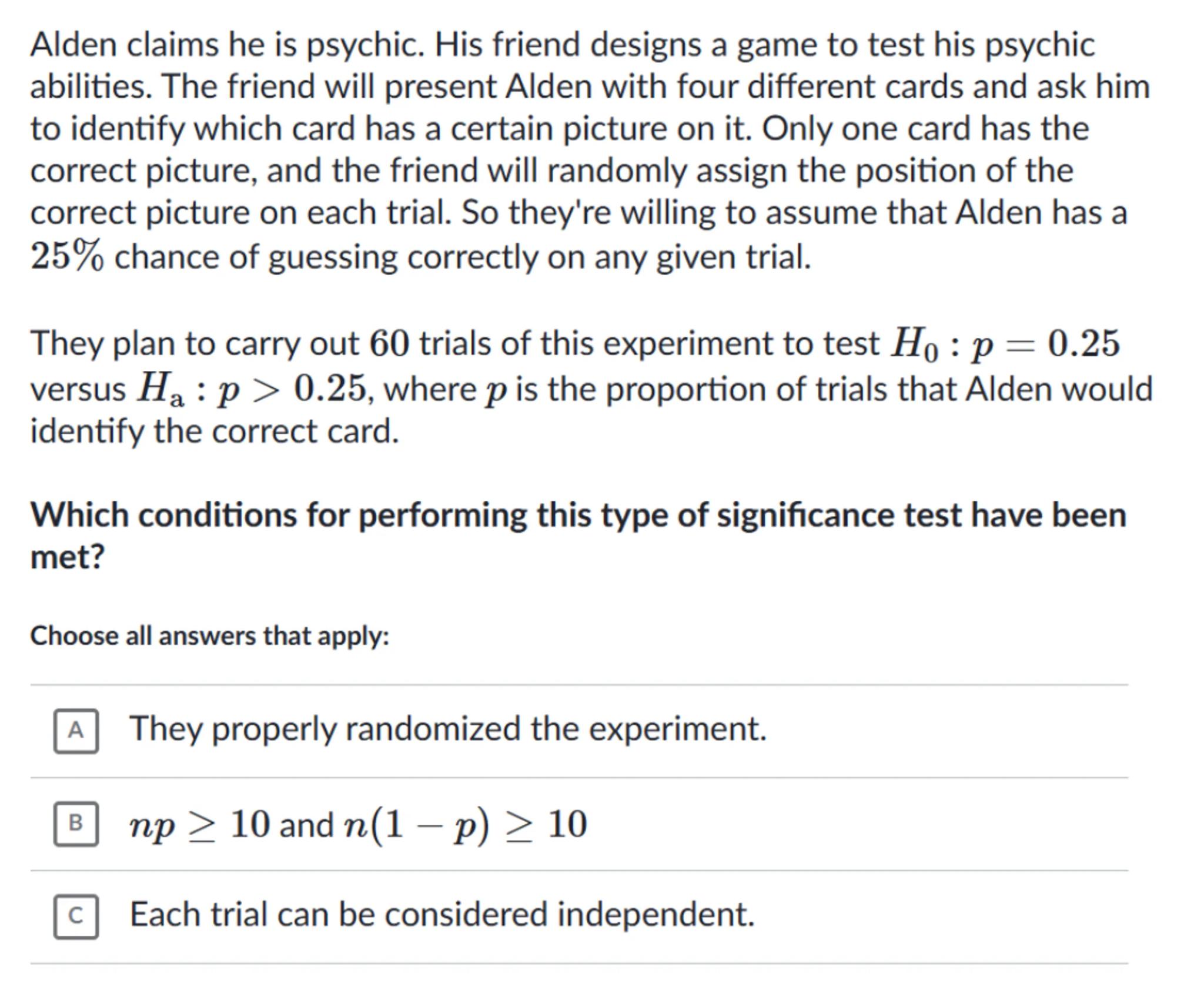Click "Each trial can be considered independent" text
Screen dimensions: 1204x984
click(442, 915)
